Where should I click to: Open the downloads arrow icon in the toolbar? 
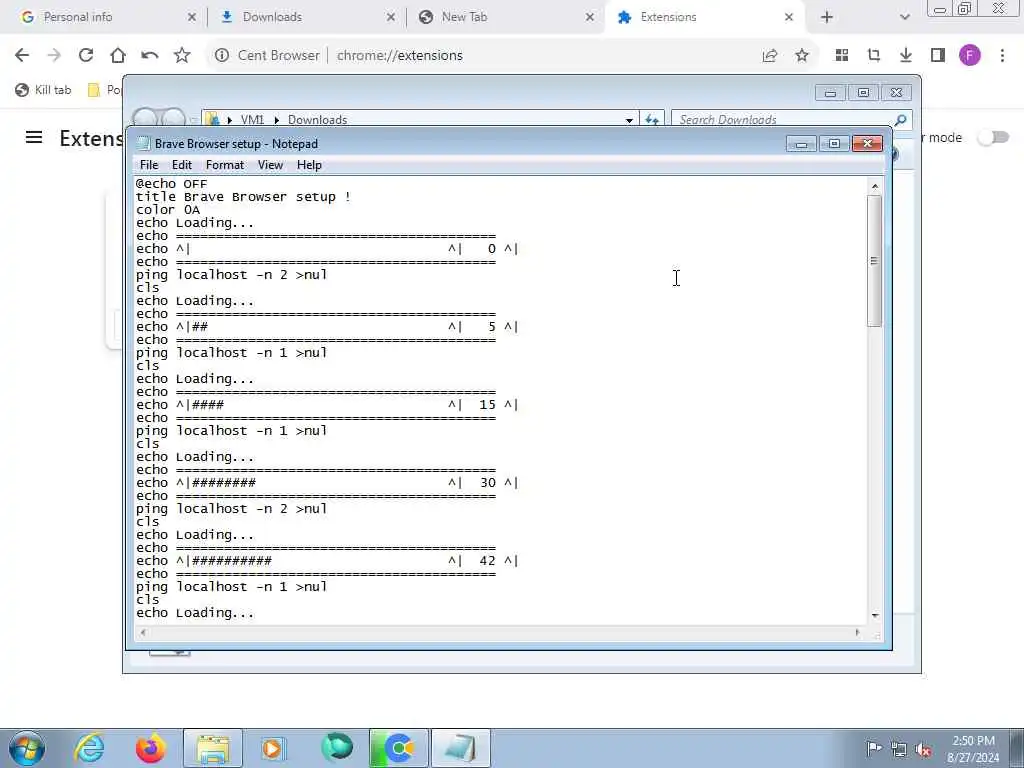pos(906,56)
